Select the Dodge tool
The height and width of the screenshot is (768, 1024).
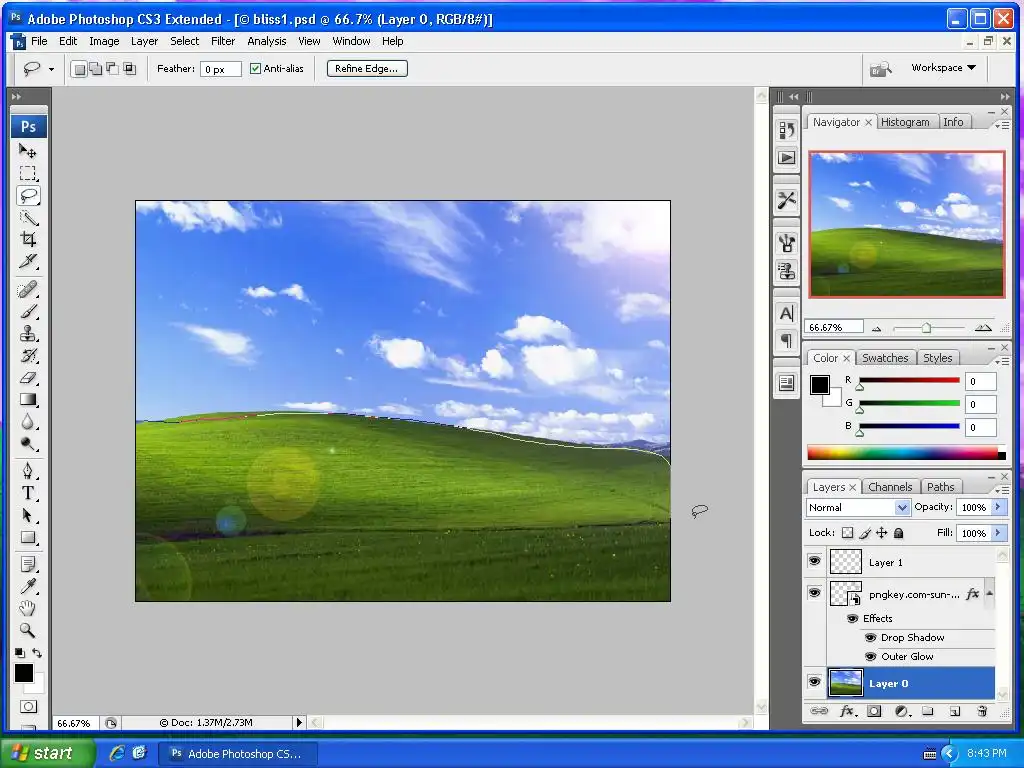point(27,444)
